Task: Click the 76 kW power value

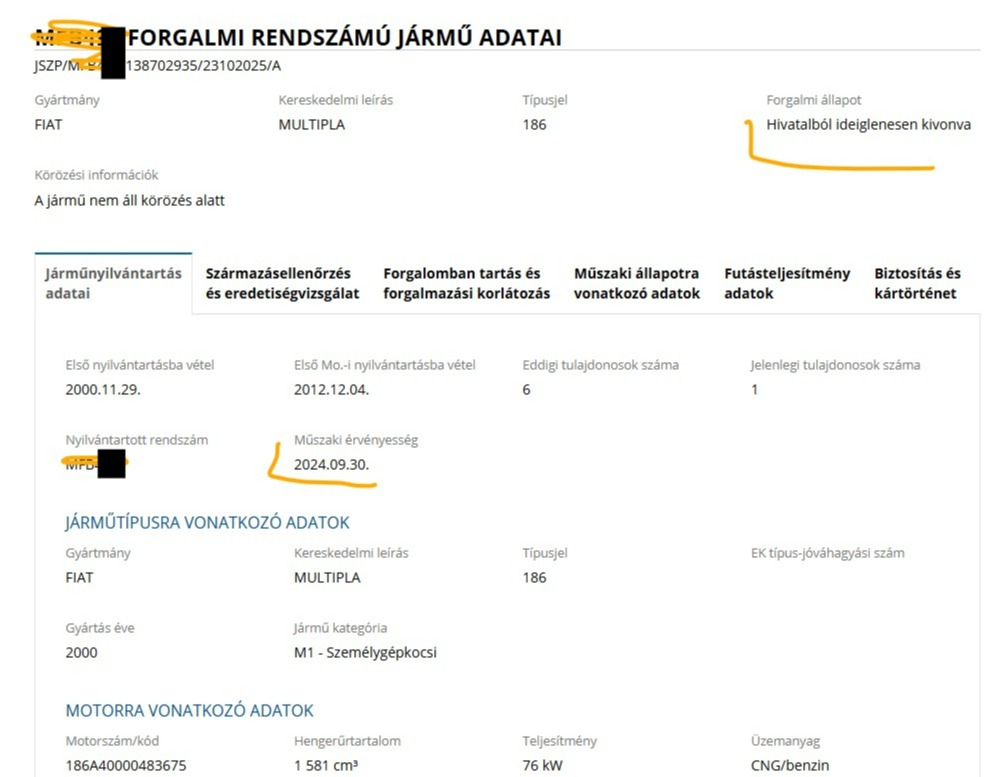Action: (x=543, y=765)
